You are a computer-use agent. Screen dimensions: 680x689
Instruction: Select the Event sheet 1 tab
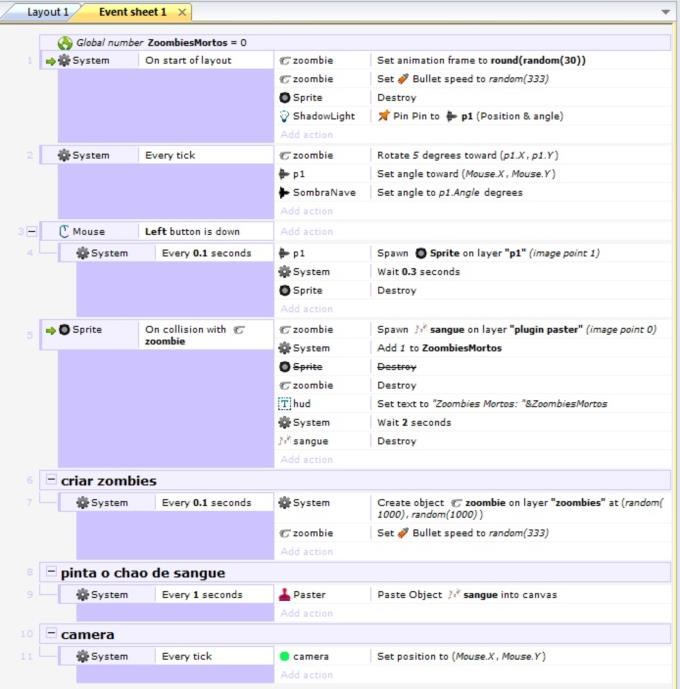pyautogui.click(x=132, y=12)
